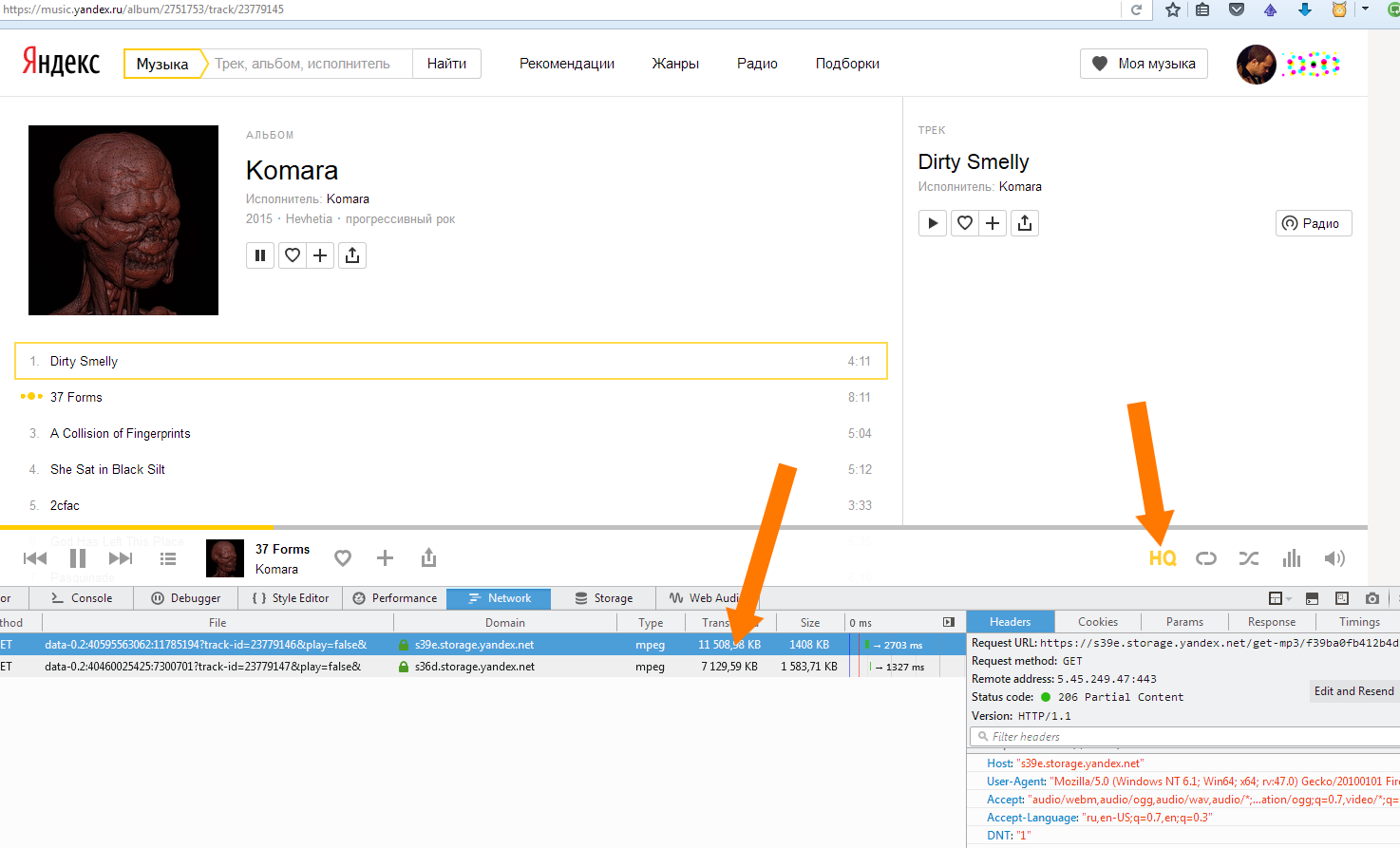
Task: Select track She Sat in Black Silt
Action: coord(451,469)
